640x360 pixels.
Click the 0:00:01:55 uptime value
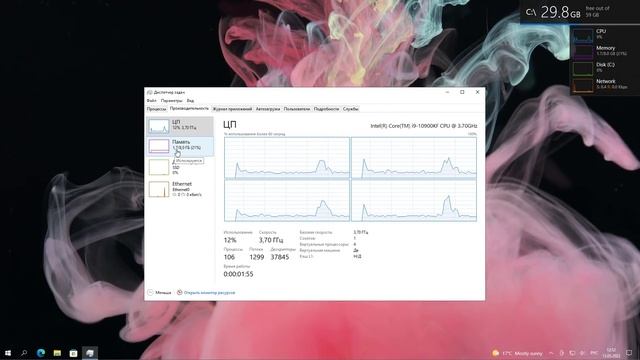238,274
